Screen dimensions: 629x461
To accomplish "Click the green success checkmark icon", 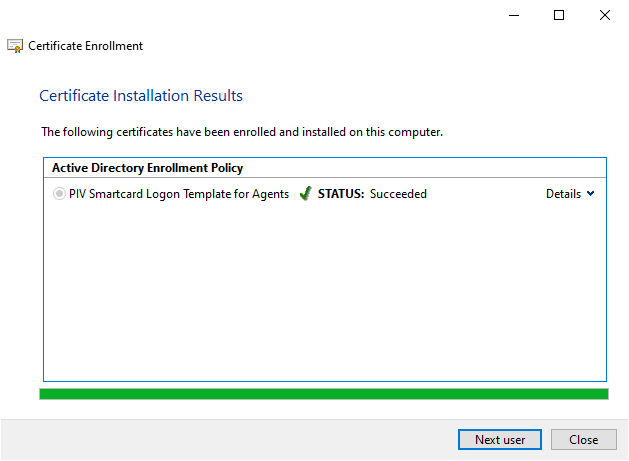I will [305, 194].
